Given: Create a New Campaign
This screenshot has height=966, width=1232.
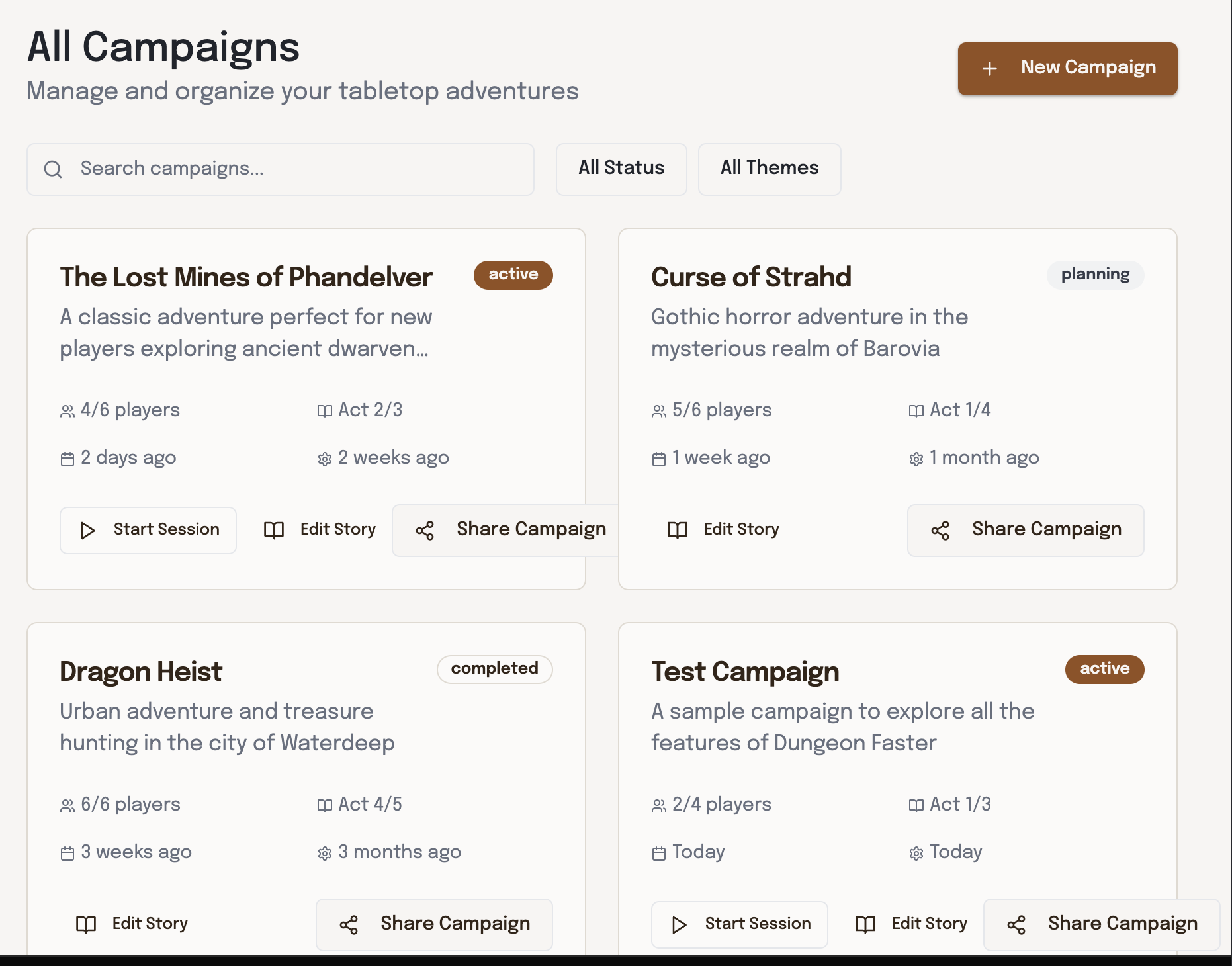Looking at the screenshot, I should point(1067,68).
